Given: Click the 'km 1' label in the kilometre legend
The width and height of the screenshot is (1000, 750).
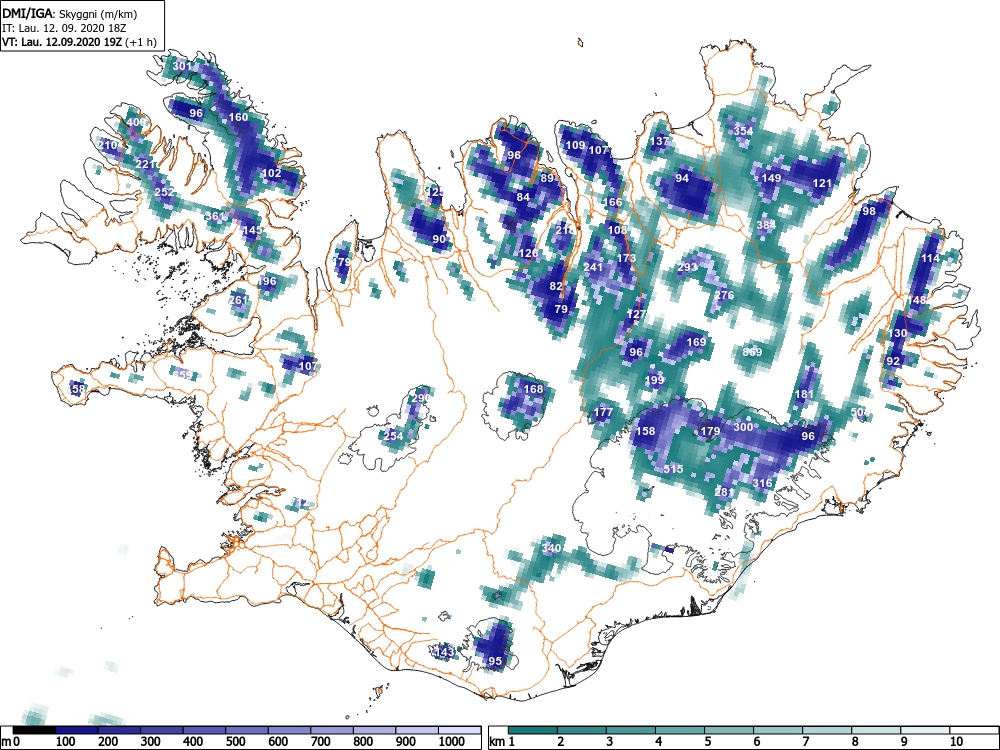Looking at the screenshot, I should click(x=503, y=741).
